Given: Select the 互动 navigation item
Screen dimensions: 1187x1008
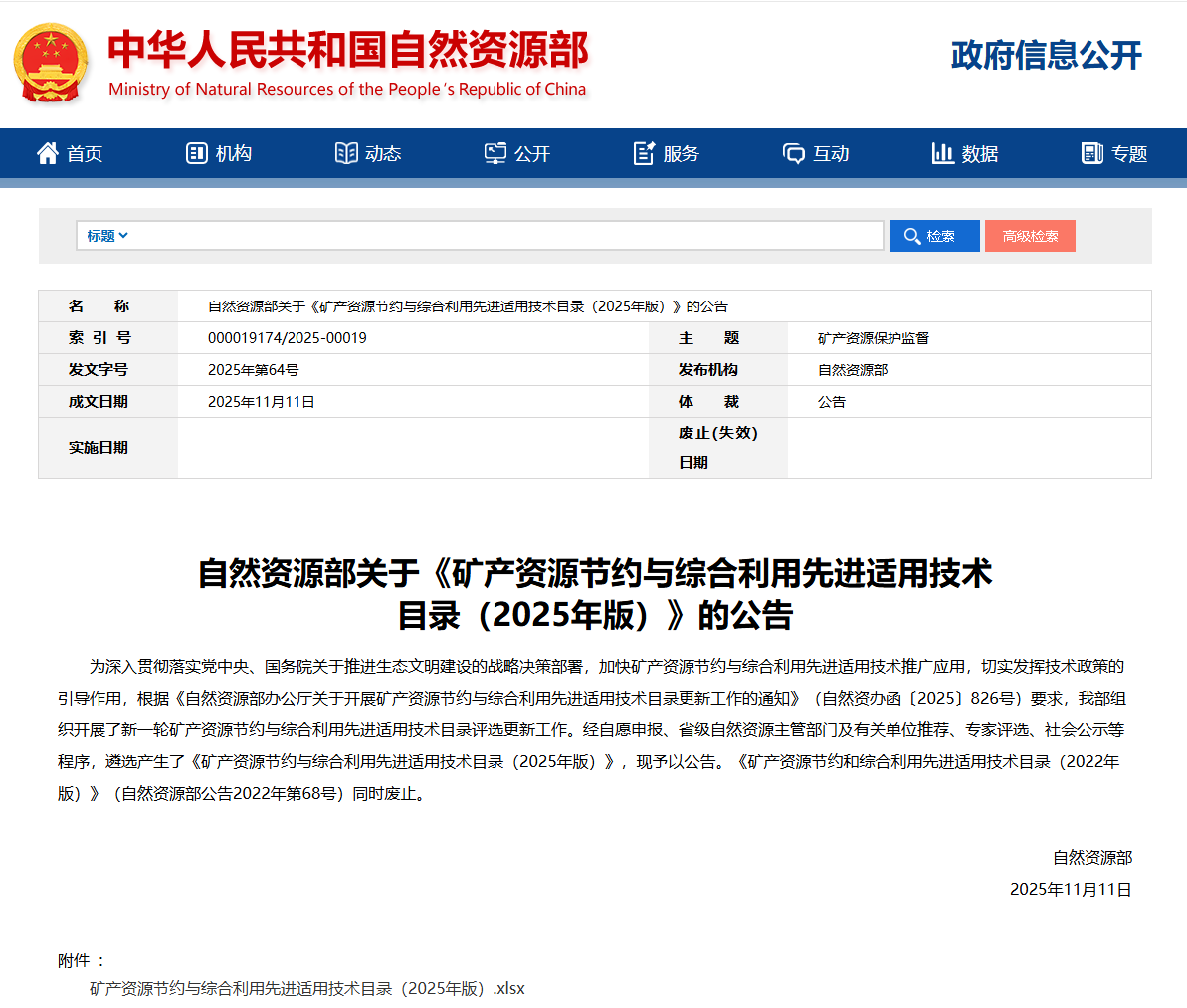Looking at the screenshot, I should point(815,153).
